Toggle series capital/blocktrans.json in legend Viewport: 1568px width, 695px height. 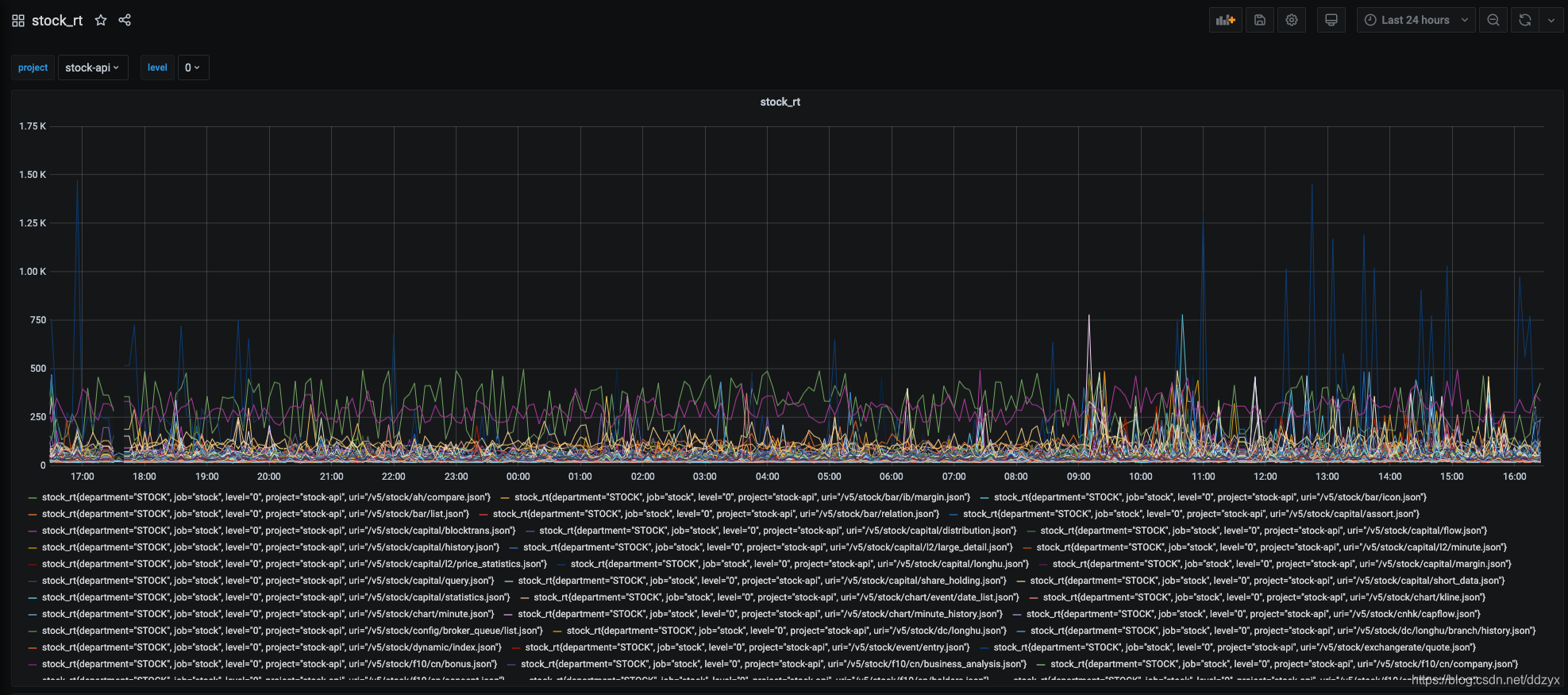point(279,531)
